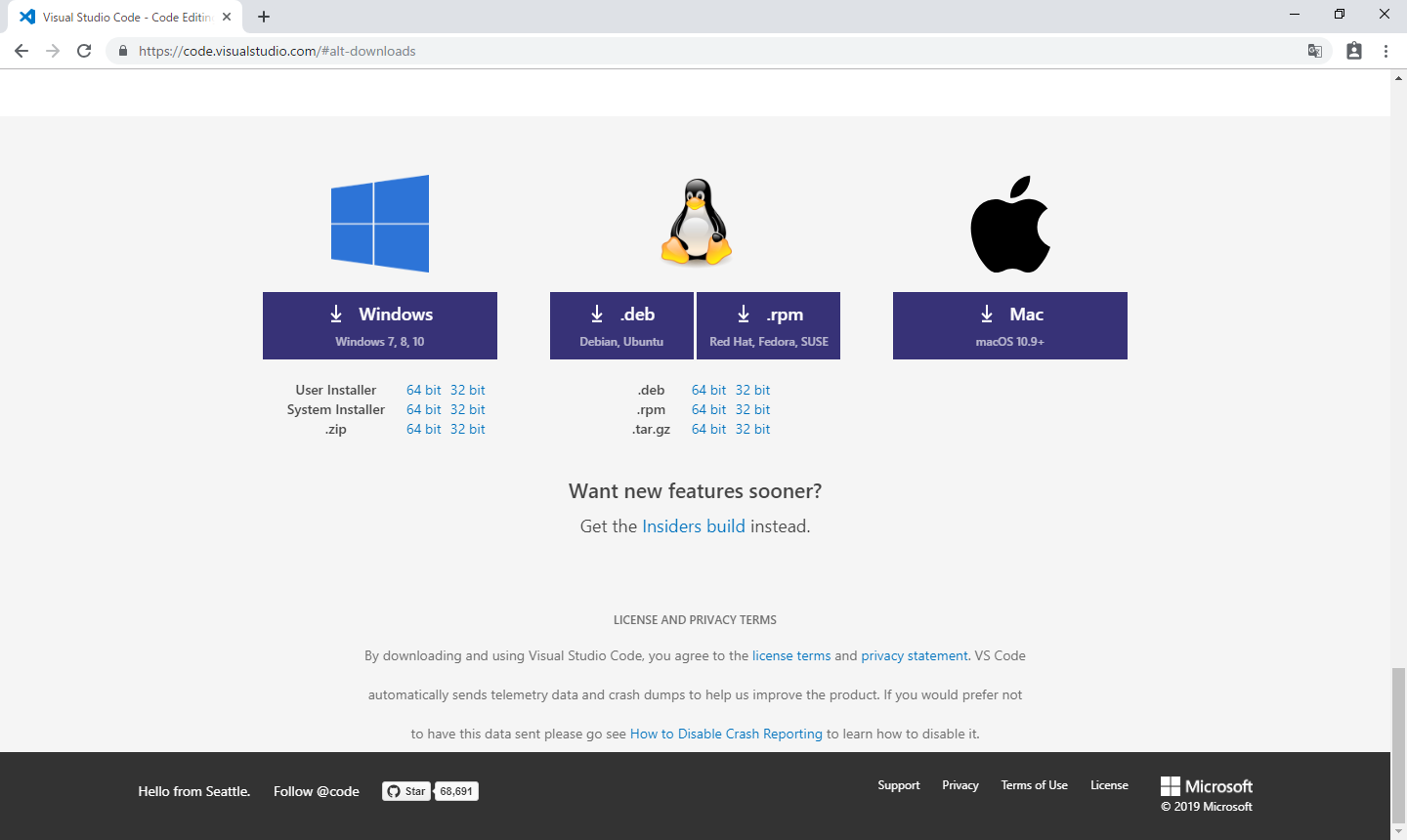Viewport: 1407px width, 840px height.
Task: Download Linux .deb 64 bit link
Action: [x=709, y=390]
